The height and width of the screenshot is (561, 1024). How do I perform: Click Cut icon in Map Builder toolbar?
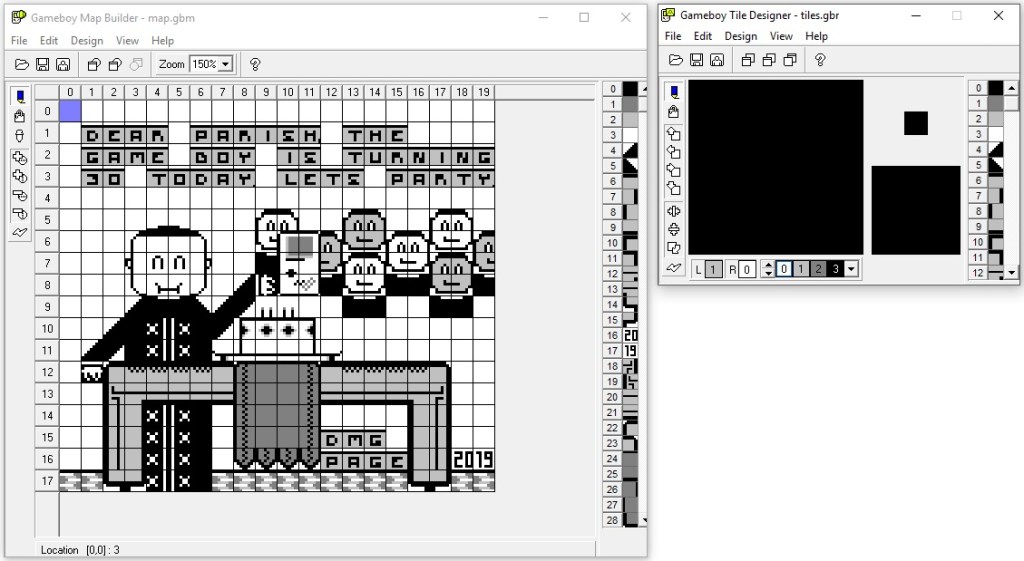point(94,64)
